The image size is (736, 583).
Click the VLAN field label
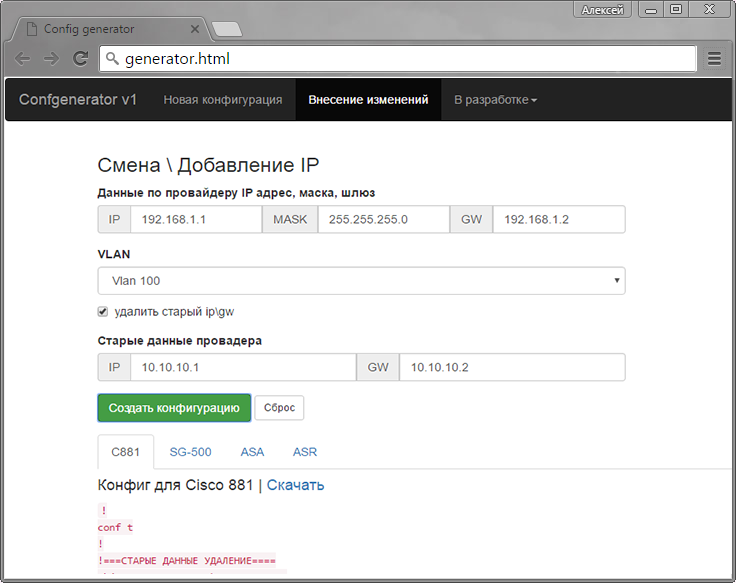(114, 254)
